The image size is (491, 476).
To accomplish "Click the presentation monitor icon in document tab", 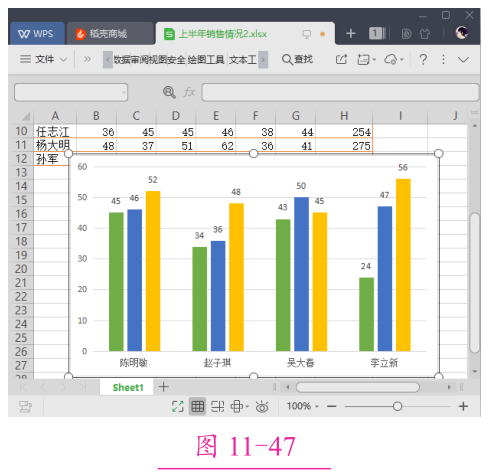I will [x=306, y=34].
